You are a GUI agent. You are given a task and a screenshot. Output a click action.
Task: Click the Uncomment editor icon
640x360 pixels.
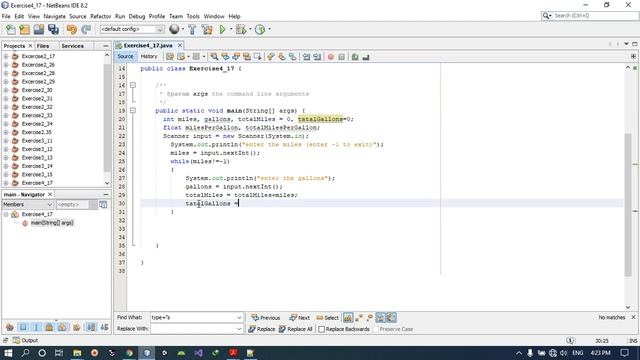click(366, 57)
